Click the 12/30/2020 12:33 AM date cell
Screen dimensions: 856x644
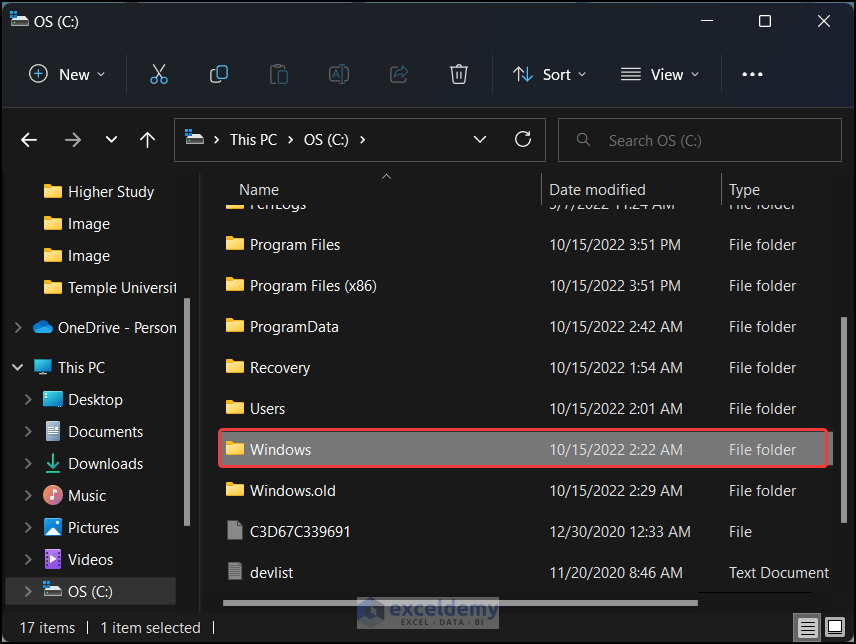click(x=620, y=532)
